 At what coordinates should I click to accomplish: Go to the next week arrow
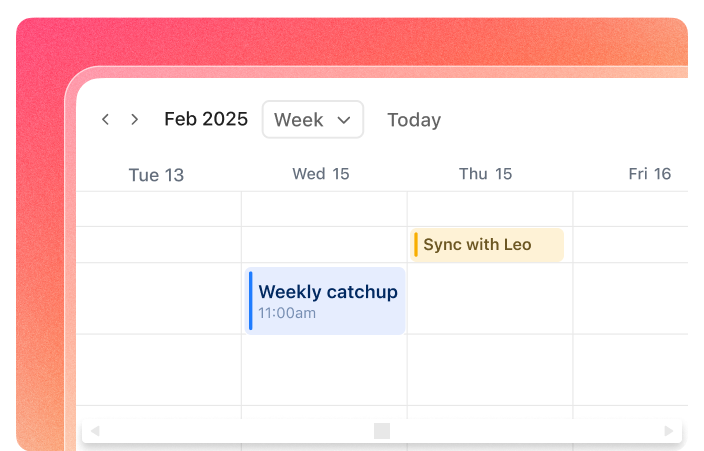tap(135, 120)
